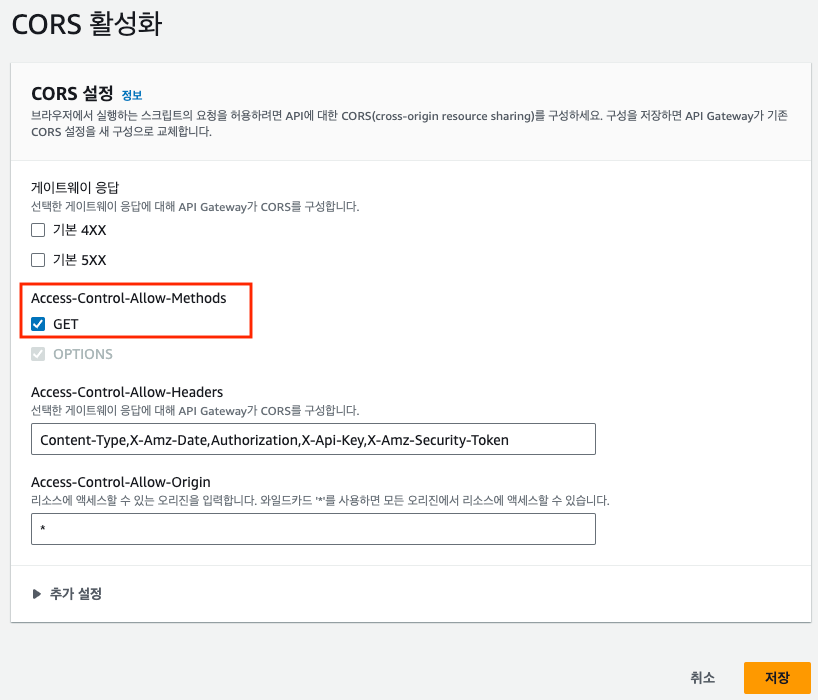Click the 저장 button
Screen dimensions: 818x700
[777, 678]
